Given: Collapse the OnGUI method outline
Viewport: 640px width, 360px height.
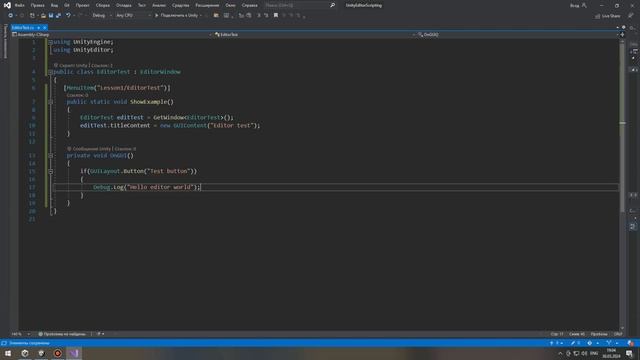Looking at the screenshot, I should click(51, 156).
